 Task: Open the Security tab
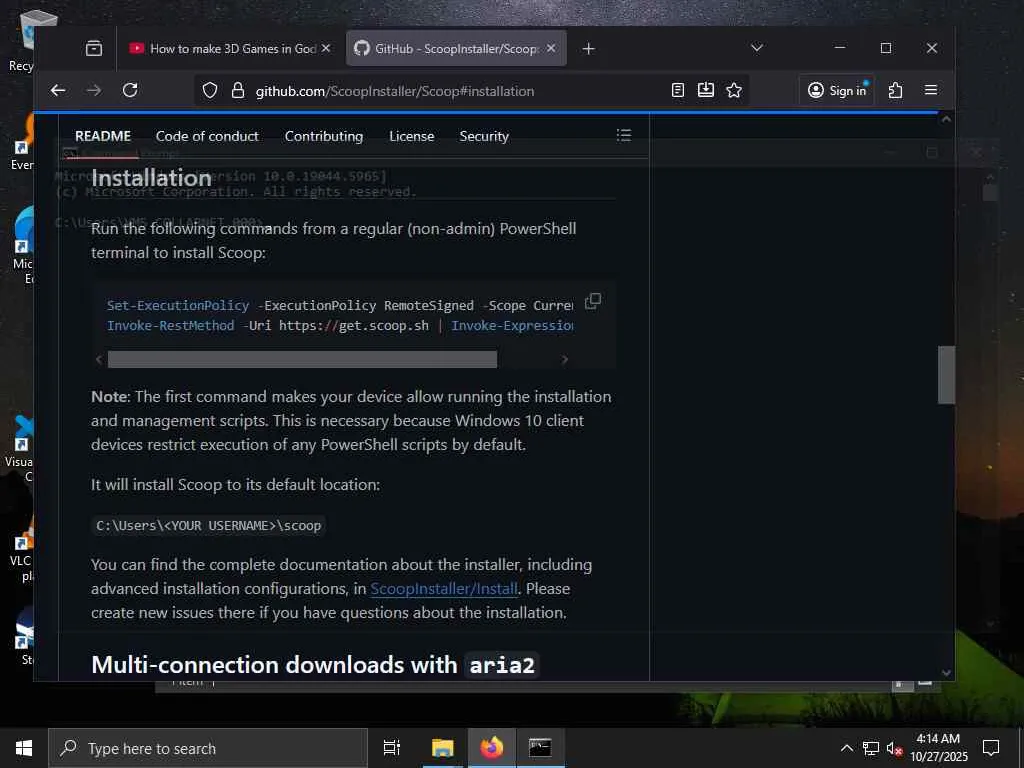484,136
